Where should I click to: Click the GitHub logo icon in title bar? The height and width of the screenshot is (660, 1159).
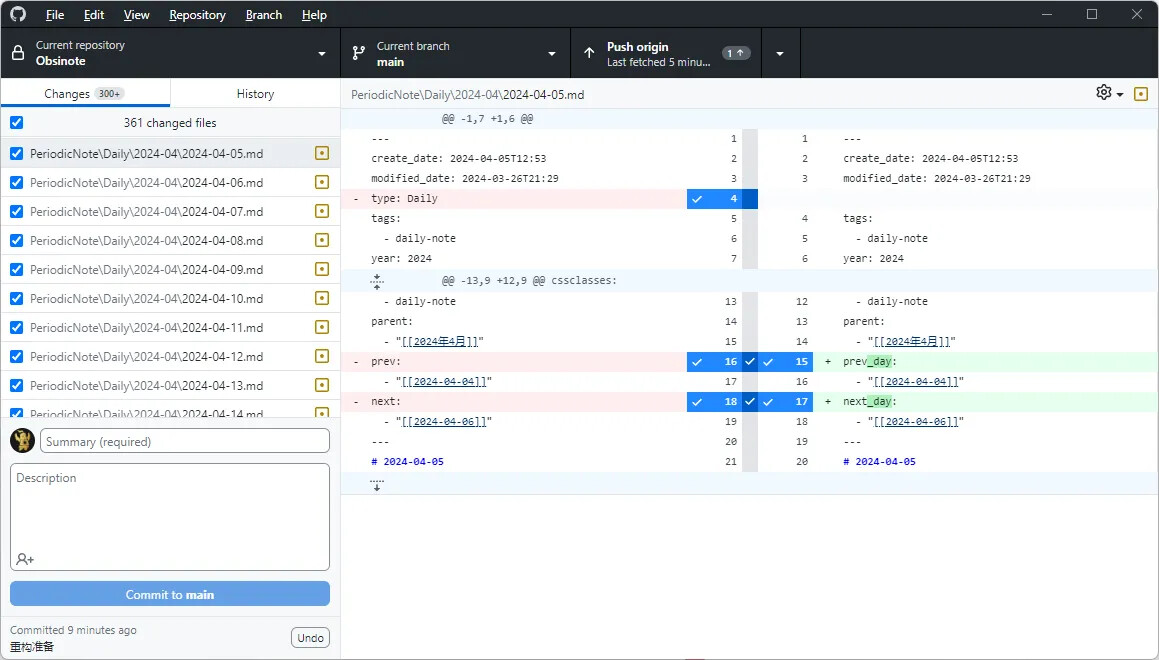(18, 15)
